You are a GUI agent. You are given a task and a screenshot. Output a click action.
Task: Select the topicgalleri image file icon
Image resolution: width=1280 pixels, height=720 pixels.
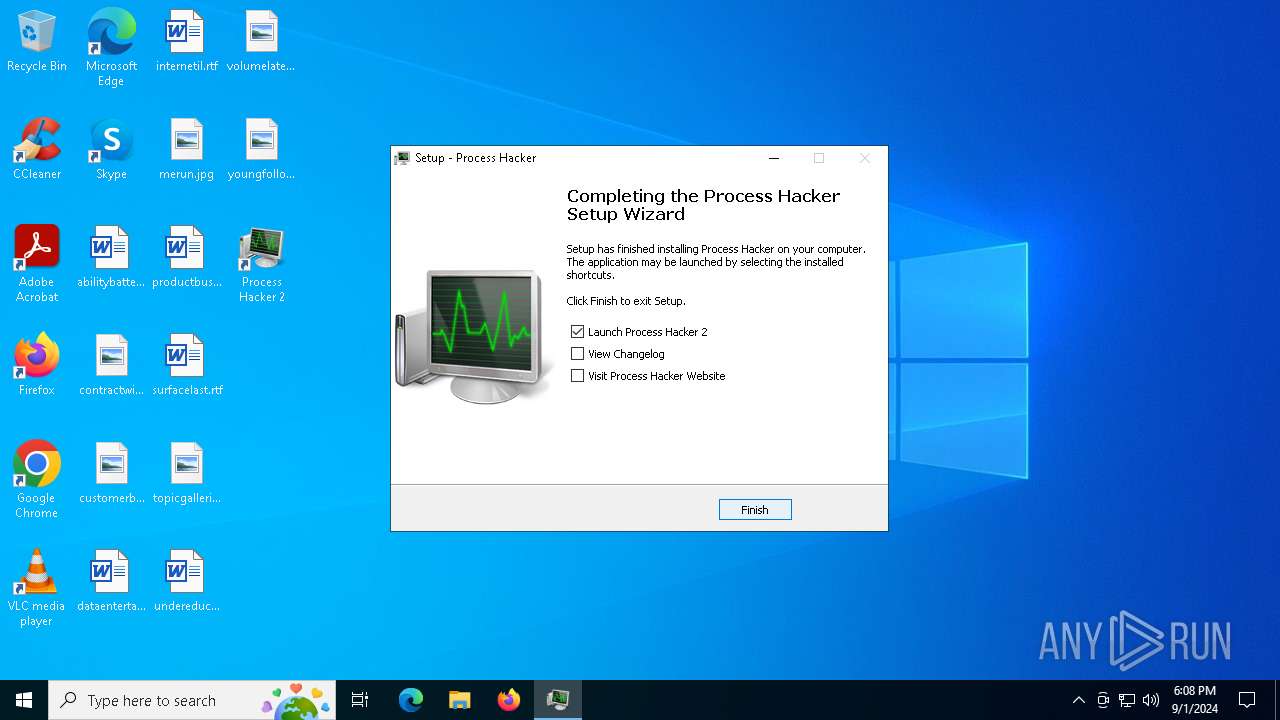click(186, 474)
